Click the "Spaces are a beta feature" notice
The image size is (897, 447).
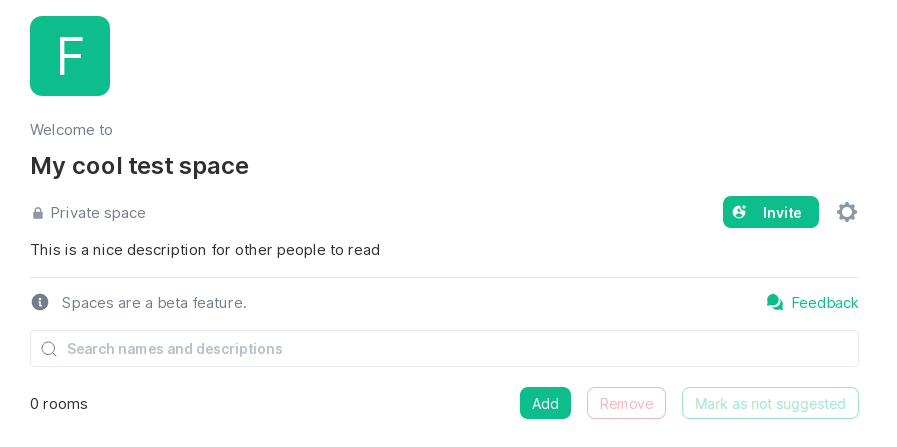pos(154,303)
